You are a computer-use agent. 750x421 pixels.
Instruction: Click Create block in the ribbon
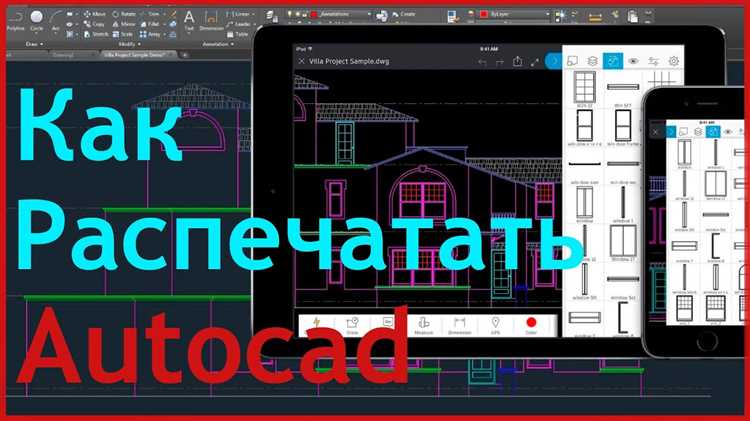pos(404,14)
